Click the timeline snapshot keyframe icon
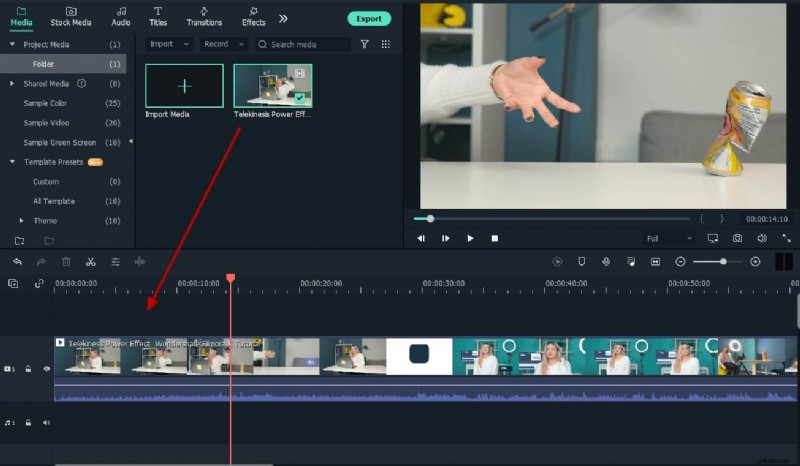Image resolution: width=800 pixels, height=466 pixels. pos(656,262)
